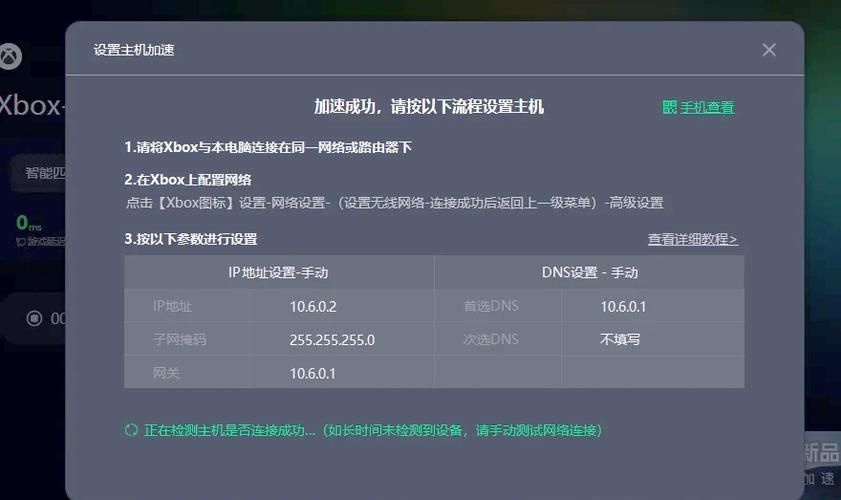841x500 pixels.
Task: Select the IP address value 10.6.0.2
Action: coord(313,306)
